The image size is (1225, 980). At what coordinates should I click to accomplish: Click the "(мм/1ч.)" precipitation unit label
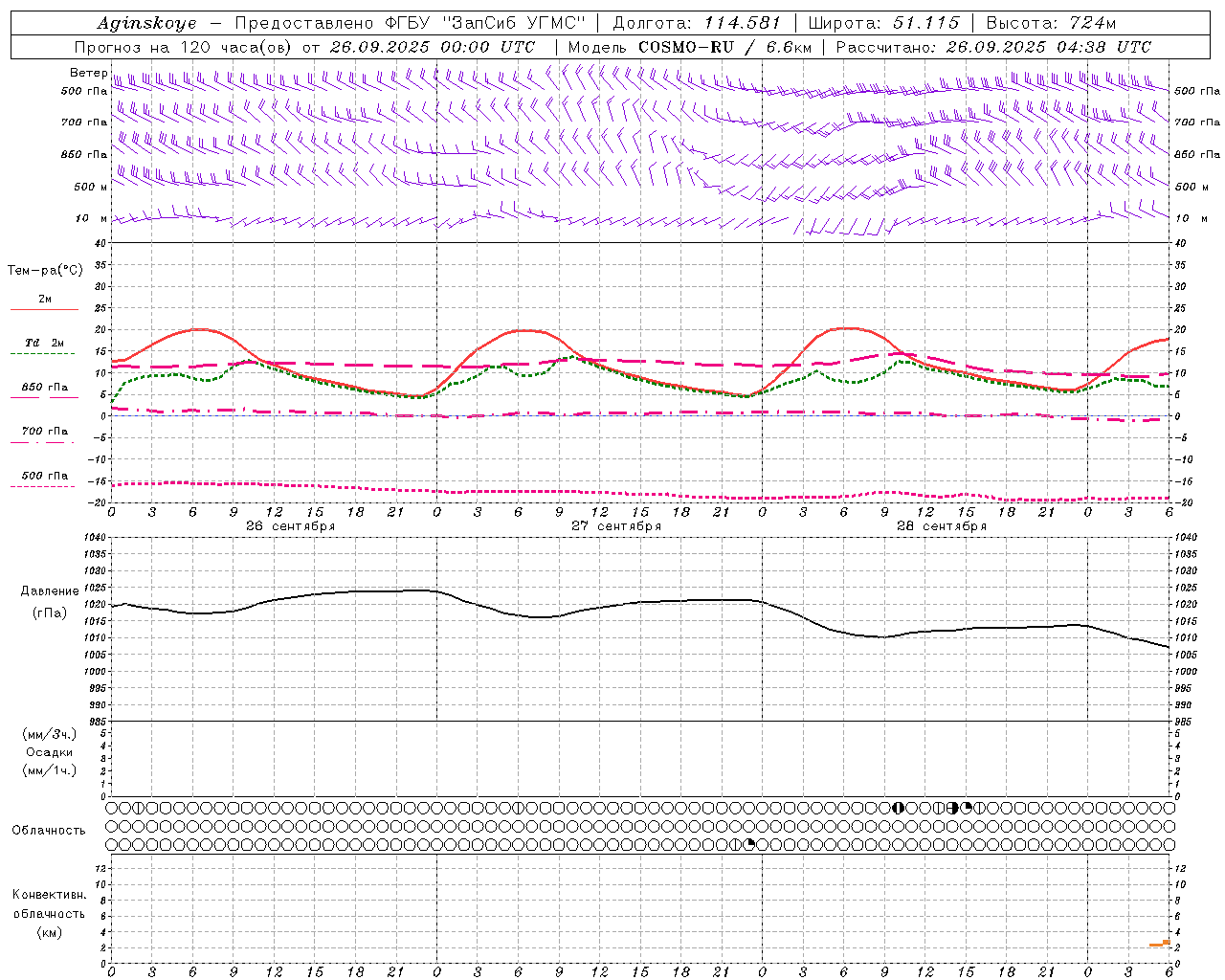pos(49,770)
